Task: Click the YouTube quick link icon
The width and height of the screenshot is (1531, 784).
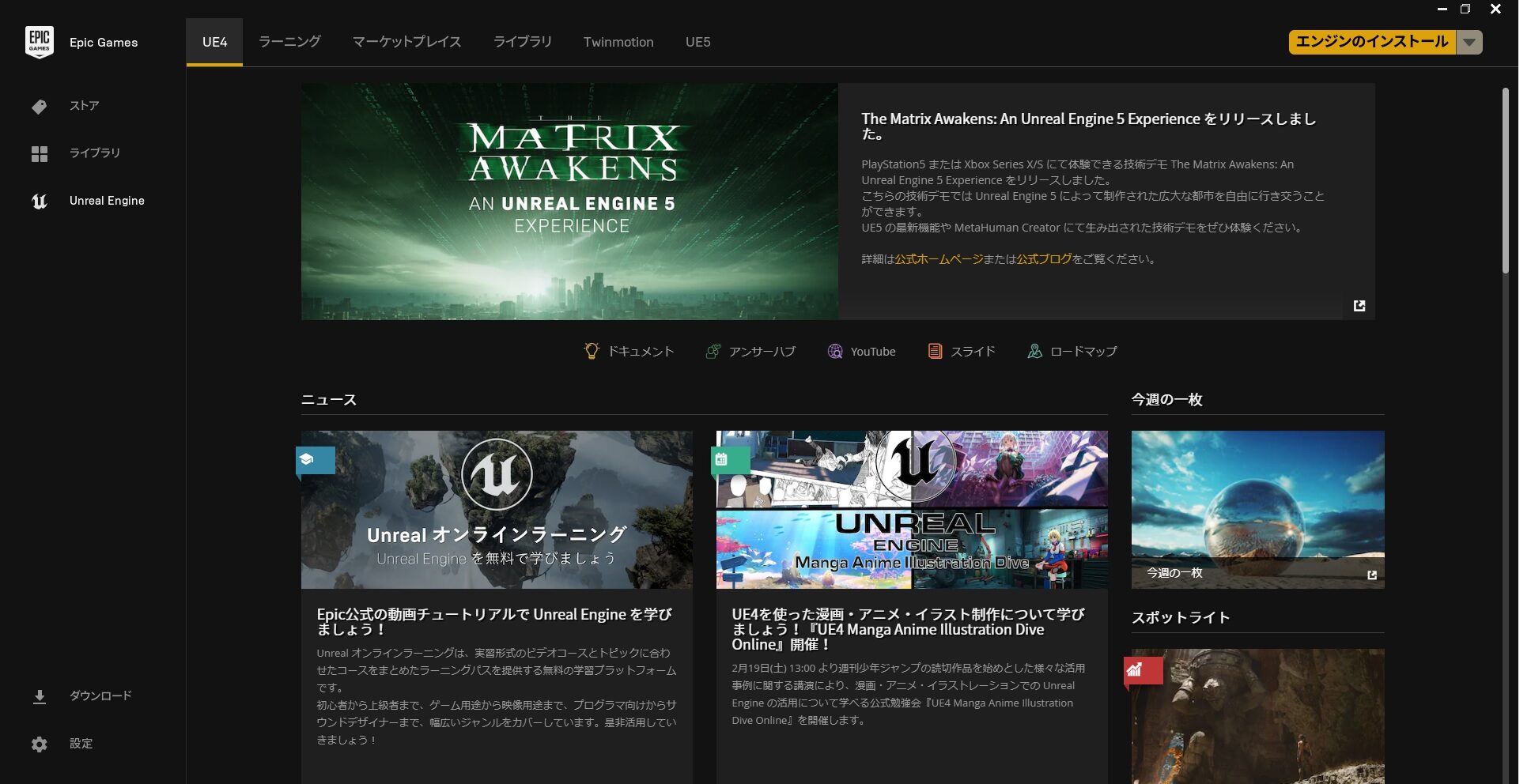Action: tap(835, 351)
